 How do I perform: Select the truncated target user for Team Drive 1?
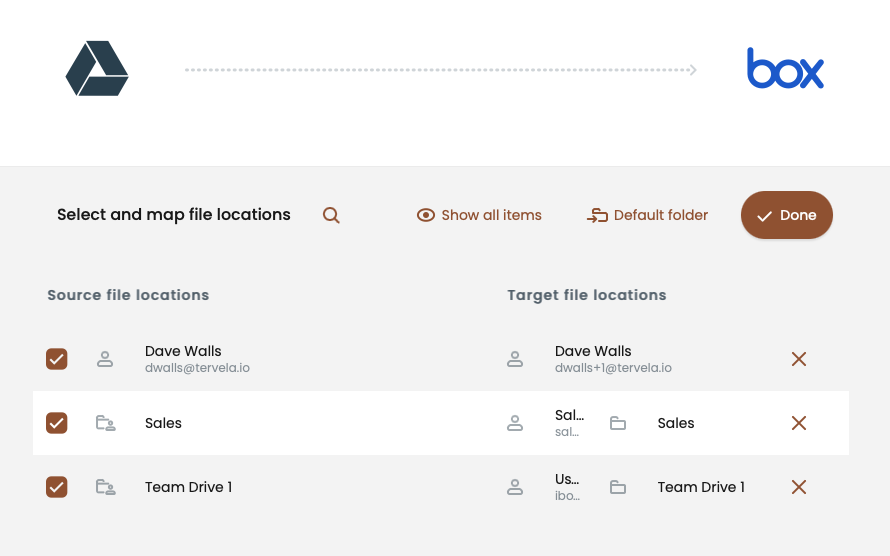tap(567, 487)
